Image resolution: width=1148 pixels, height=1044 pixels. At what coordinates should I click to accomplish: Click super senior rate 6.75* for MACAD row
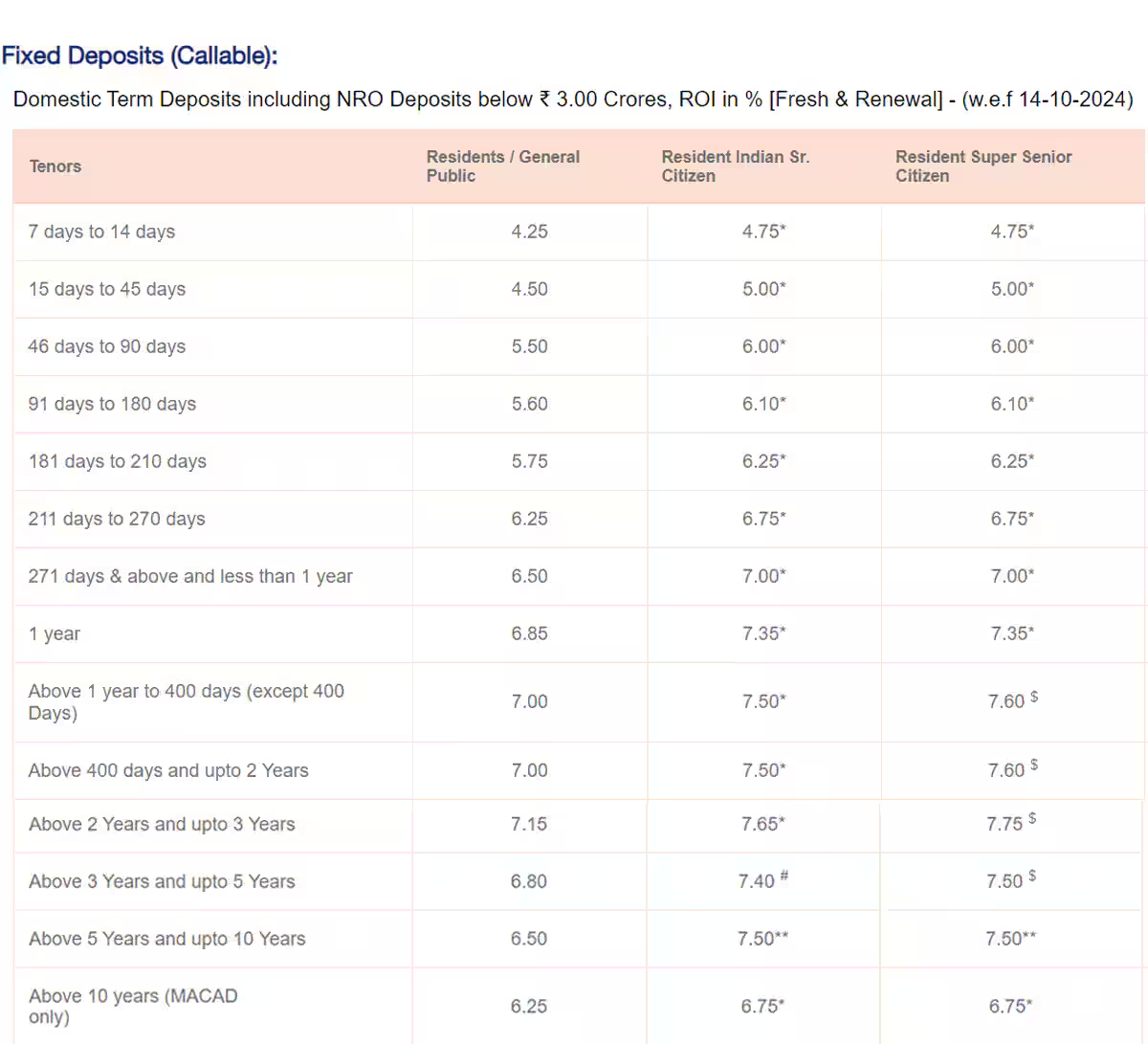tap(1010, 1006)
